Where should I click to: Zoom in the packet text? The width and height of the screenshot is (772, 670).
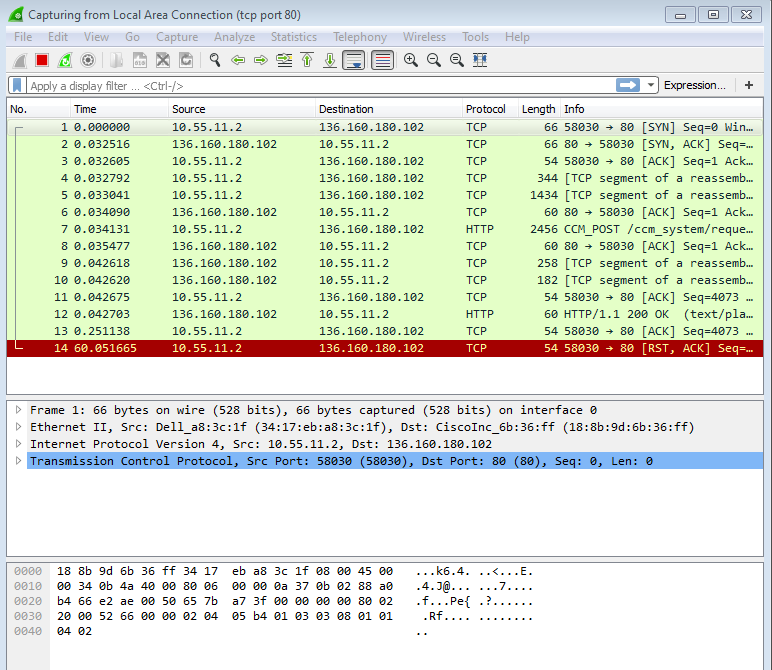[x=411, y=60]
